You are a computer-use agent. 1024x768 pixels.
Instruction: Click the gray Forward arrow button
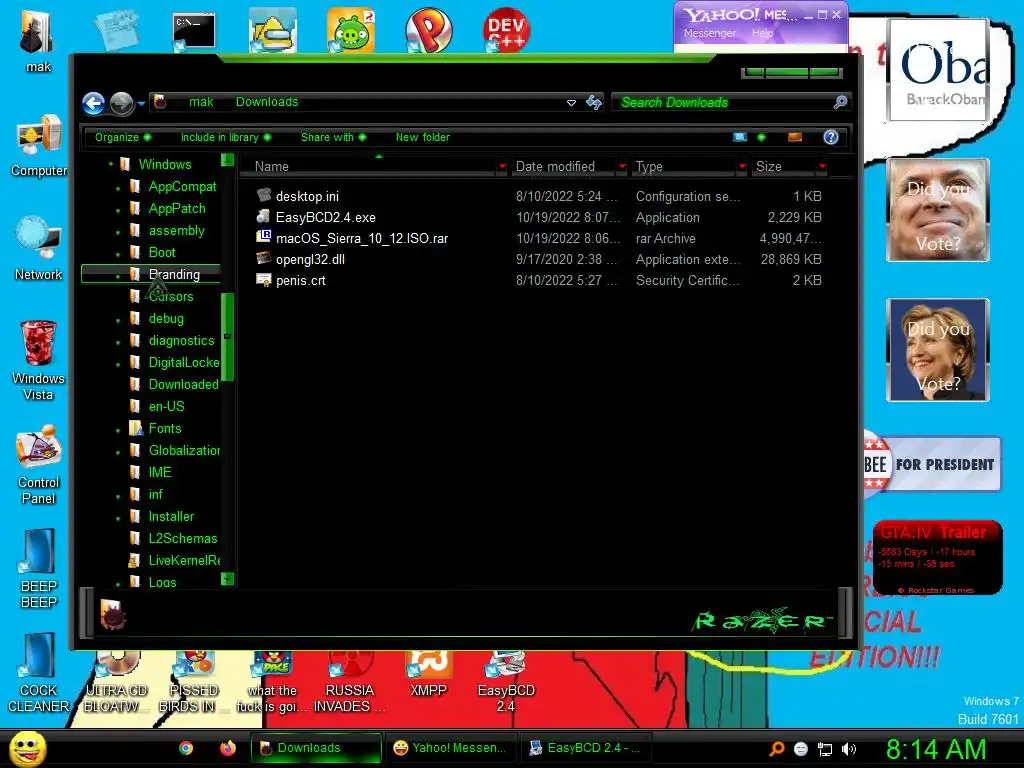click(121, 103)
